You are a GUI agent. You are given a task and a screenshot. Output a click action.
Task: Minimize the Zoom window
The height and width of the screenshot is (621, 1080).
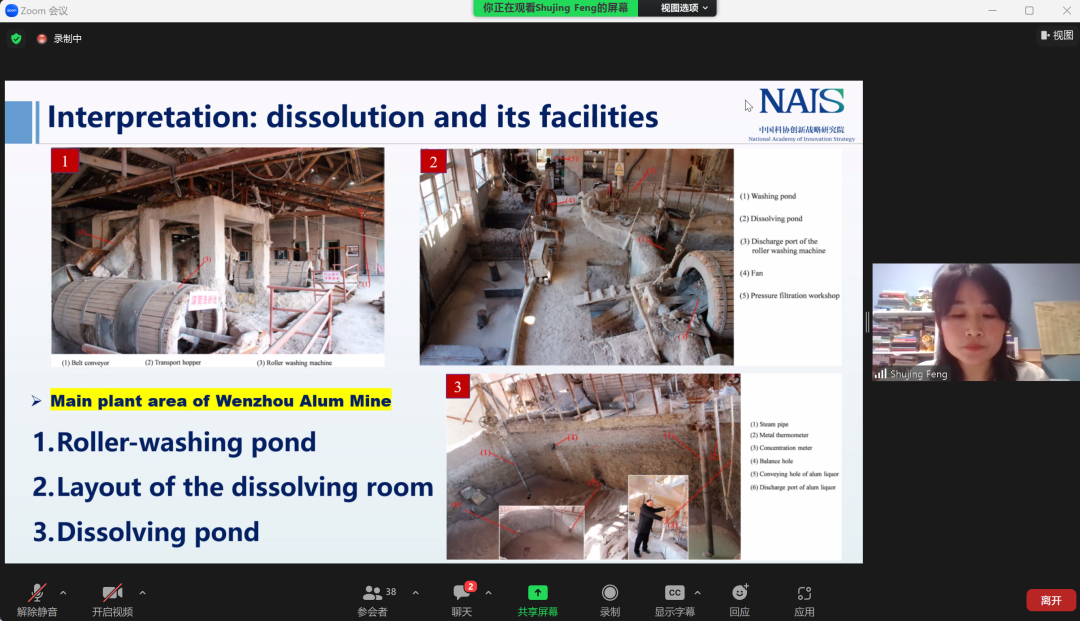pyautogui.click(x=993, y=10)
